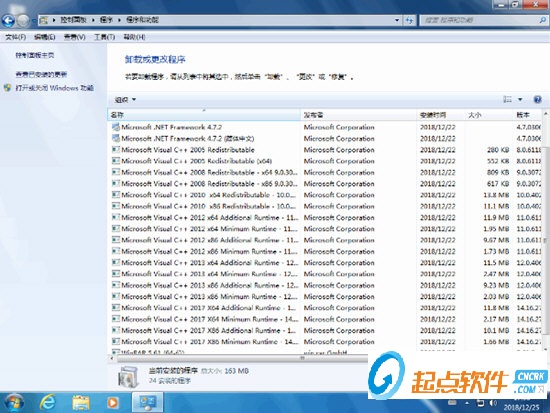Open Control Panel Home link
This screenshot has height=413, width=550.
(x=35, y=55)
